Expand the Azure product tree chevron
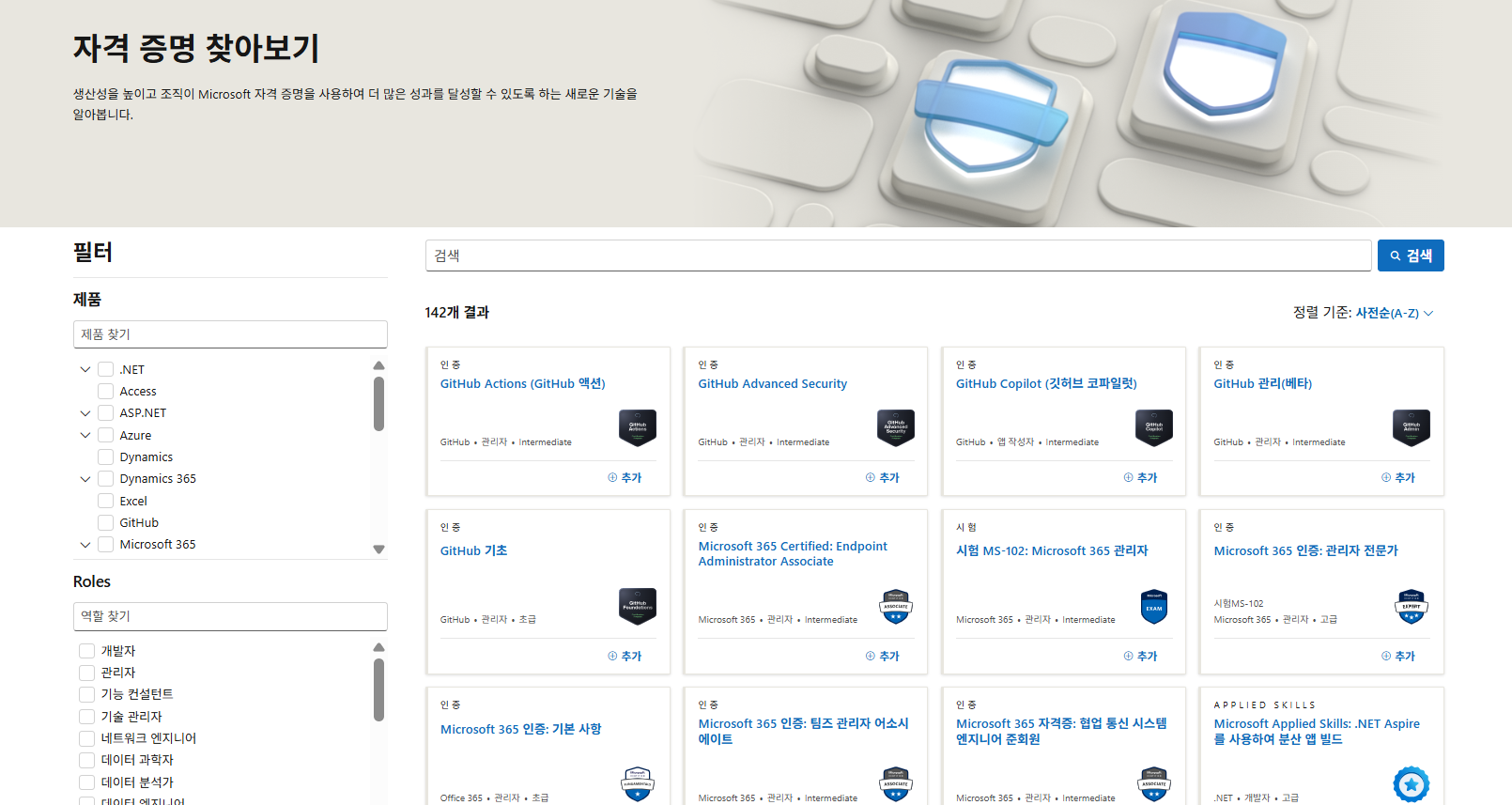The height and width of the screenshot is (805, 1512). click(85, 435)
